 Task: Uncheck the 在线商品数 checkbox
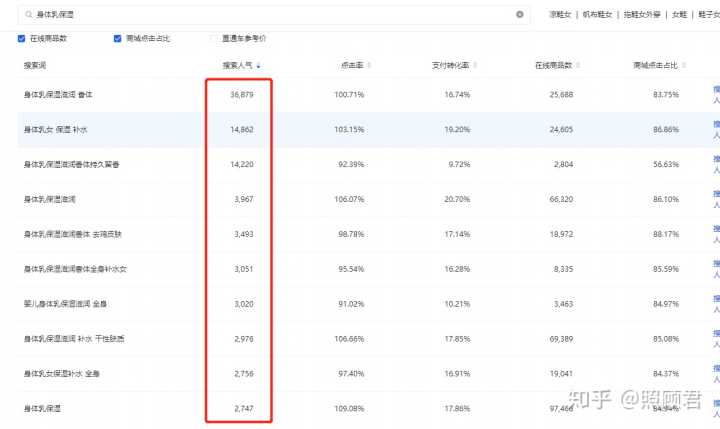pyautogui.click(x=22, y=38)
